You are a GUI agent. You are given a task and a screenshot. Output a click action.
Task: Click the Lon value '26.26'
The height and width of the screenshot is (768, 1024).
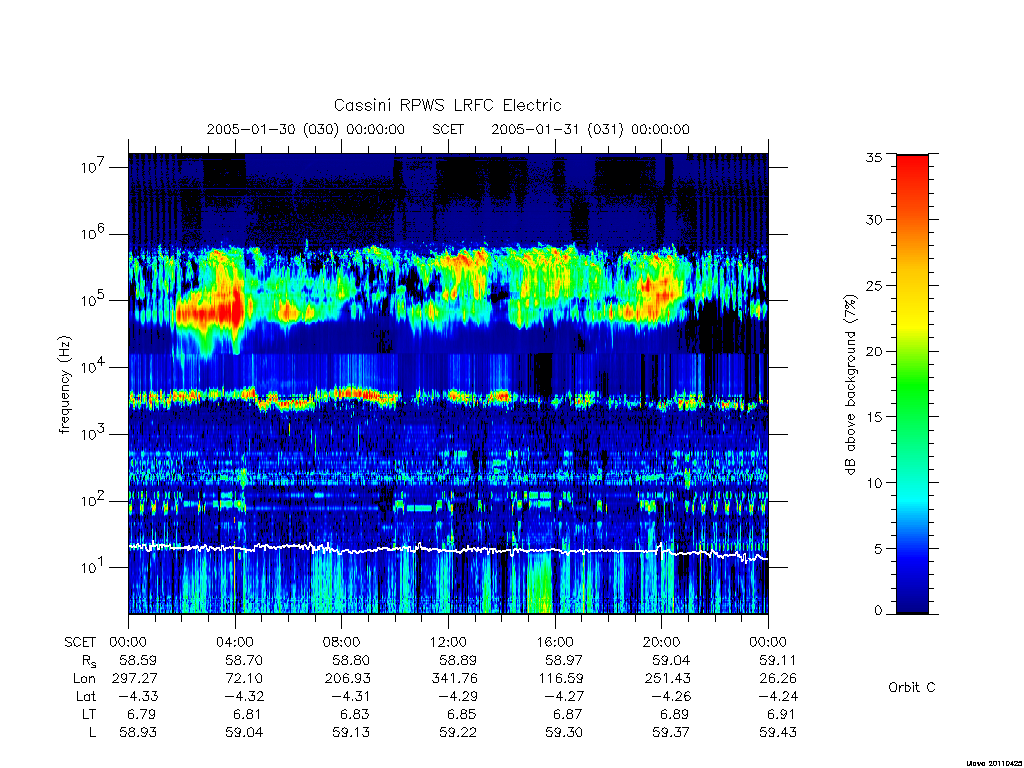[x=778, y=679]
